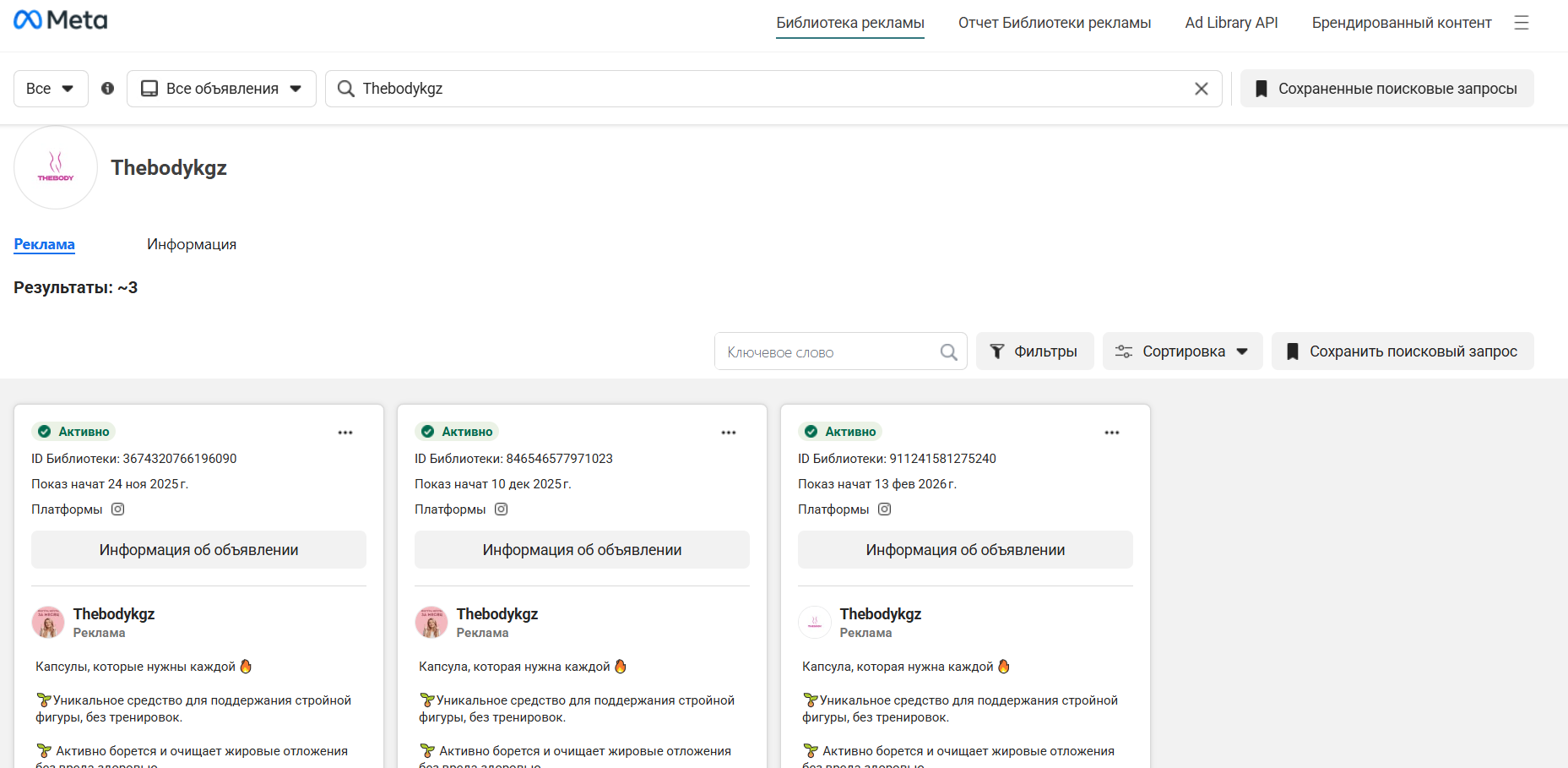The width and height of the screenshot is (1568, 768).
Task: Click the Meta logo
Action: (x=61, y=20)
